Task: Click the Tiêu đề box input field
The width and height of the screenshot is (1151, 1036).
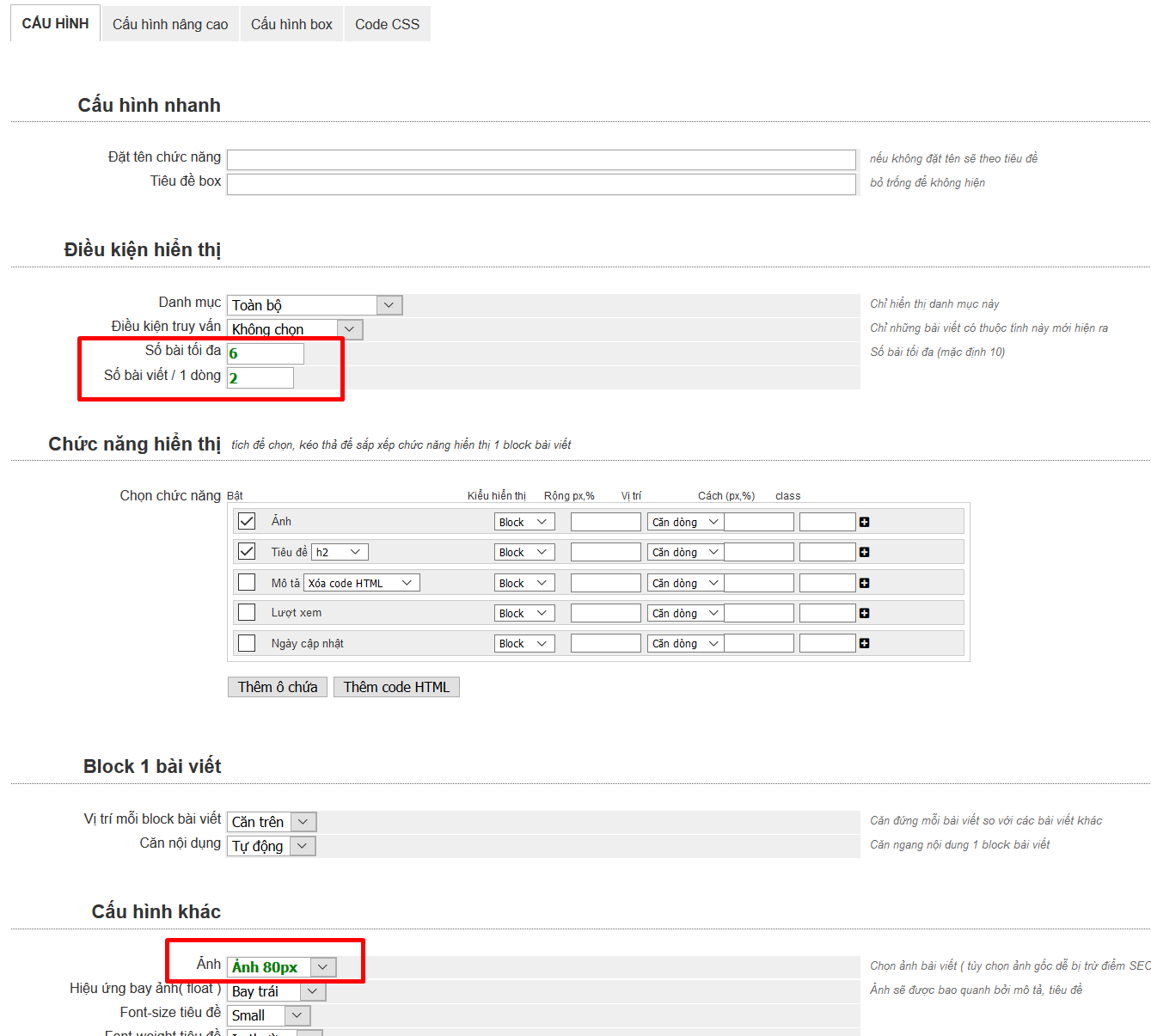Action: coord(542,184)
